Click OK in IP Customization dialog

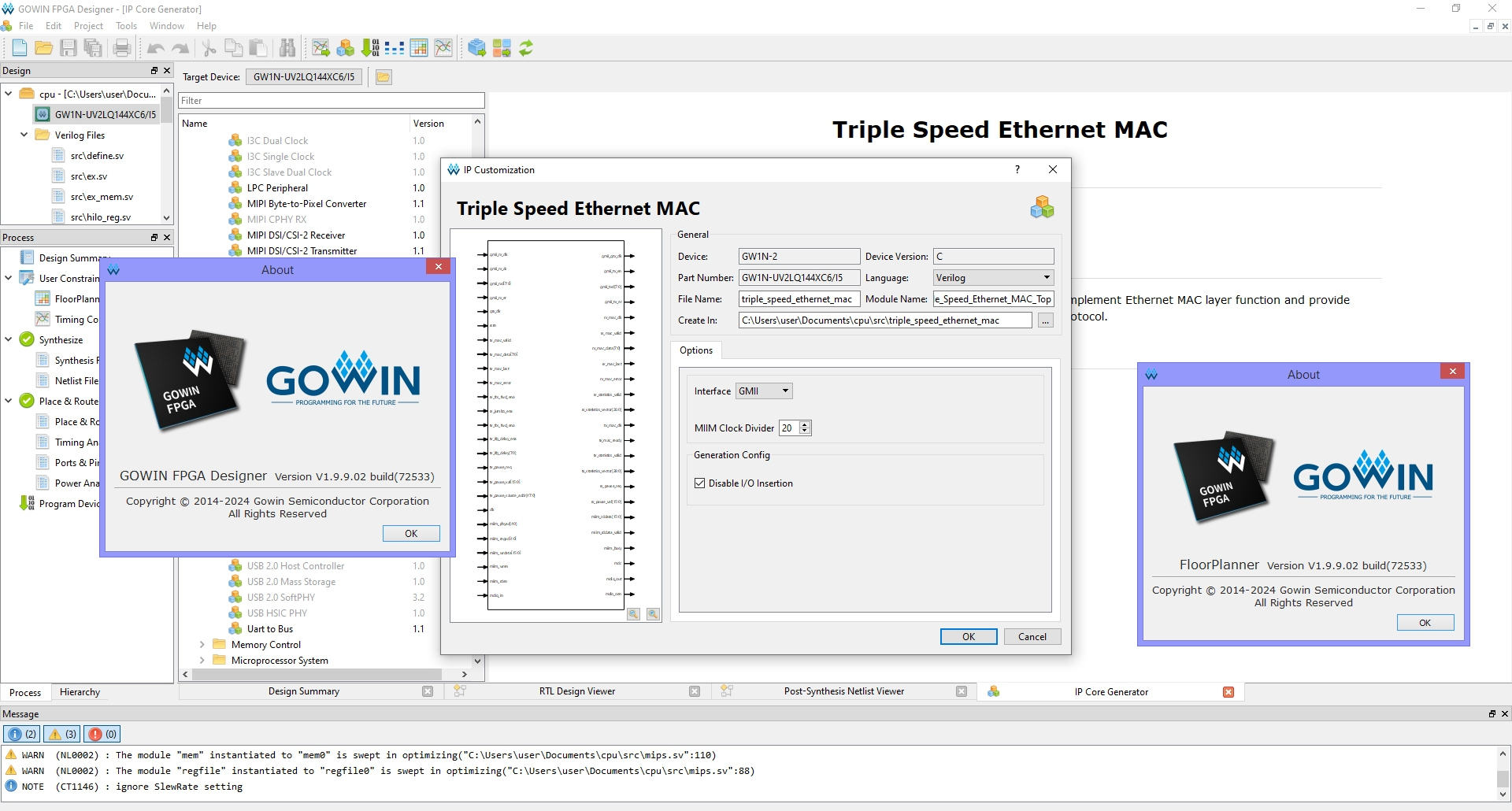[969, 637]
